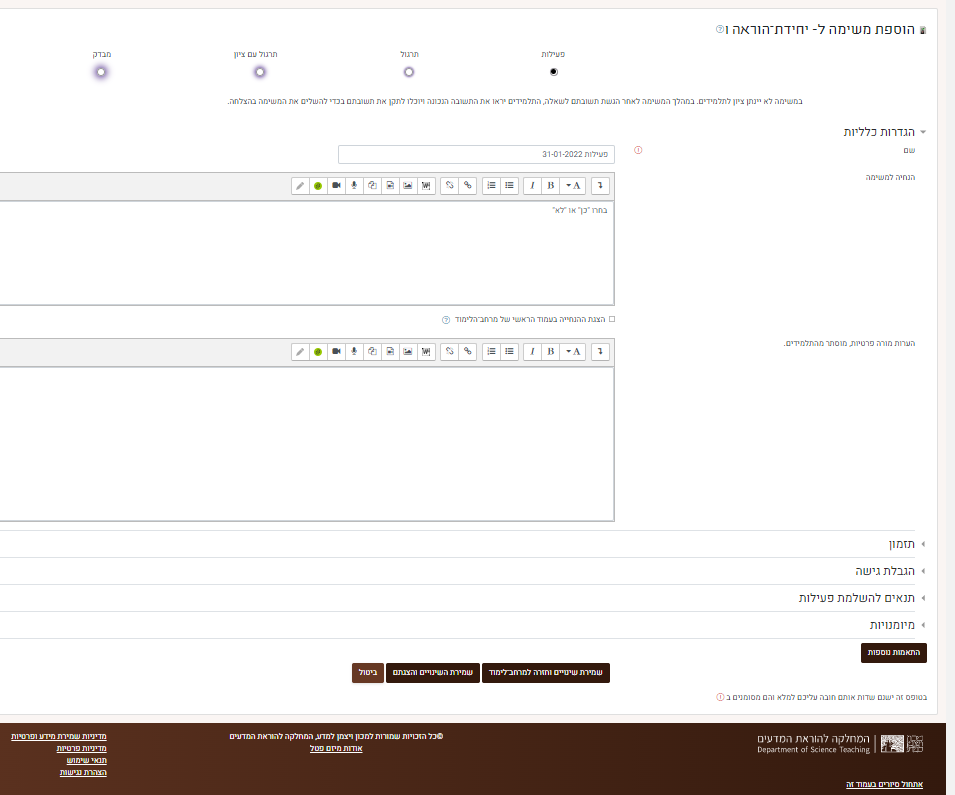Insert a link using the instruction editor toolbar
Viewport: 955px width, 795px height.
(x=467, y=185)
